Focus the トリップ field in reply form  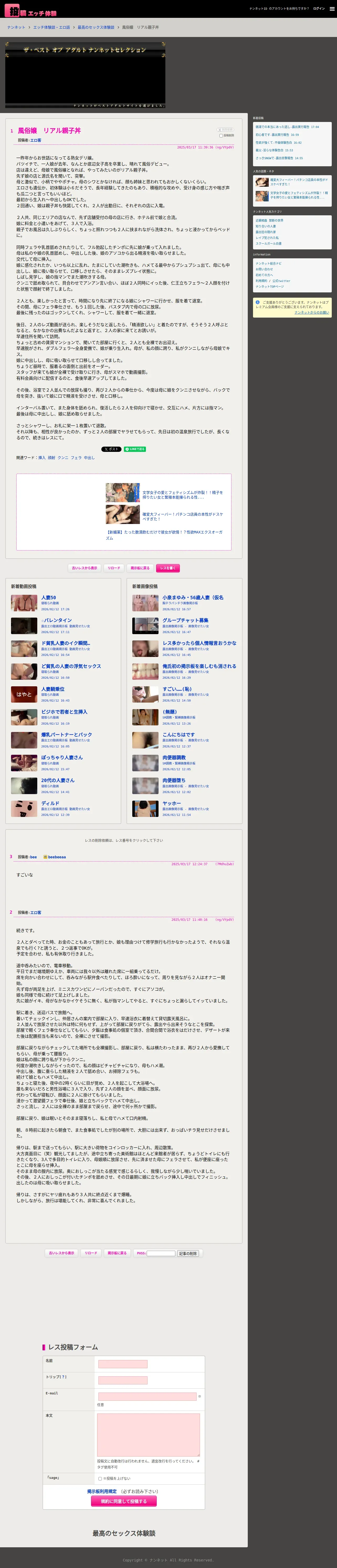point(123,1380)
